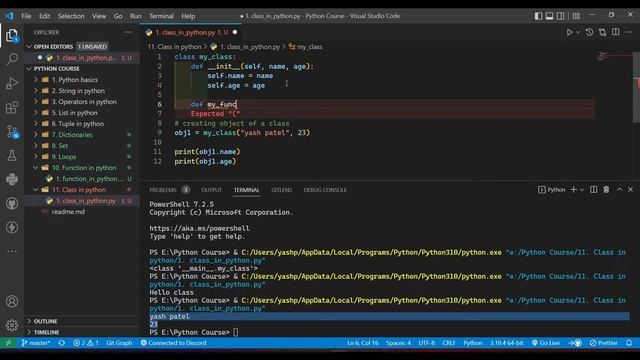Open the GitHub view in activity bar
Image resolution: width=640 pixels, height=360 pixels.
click(x=12, y=203)
